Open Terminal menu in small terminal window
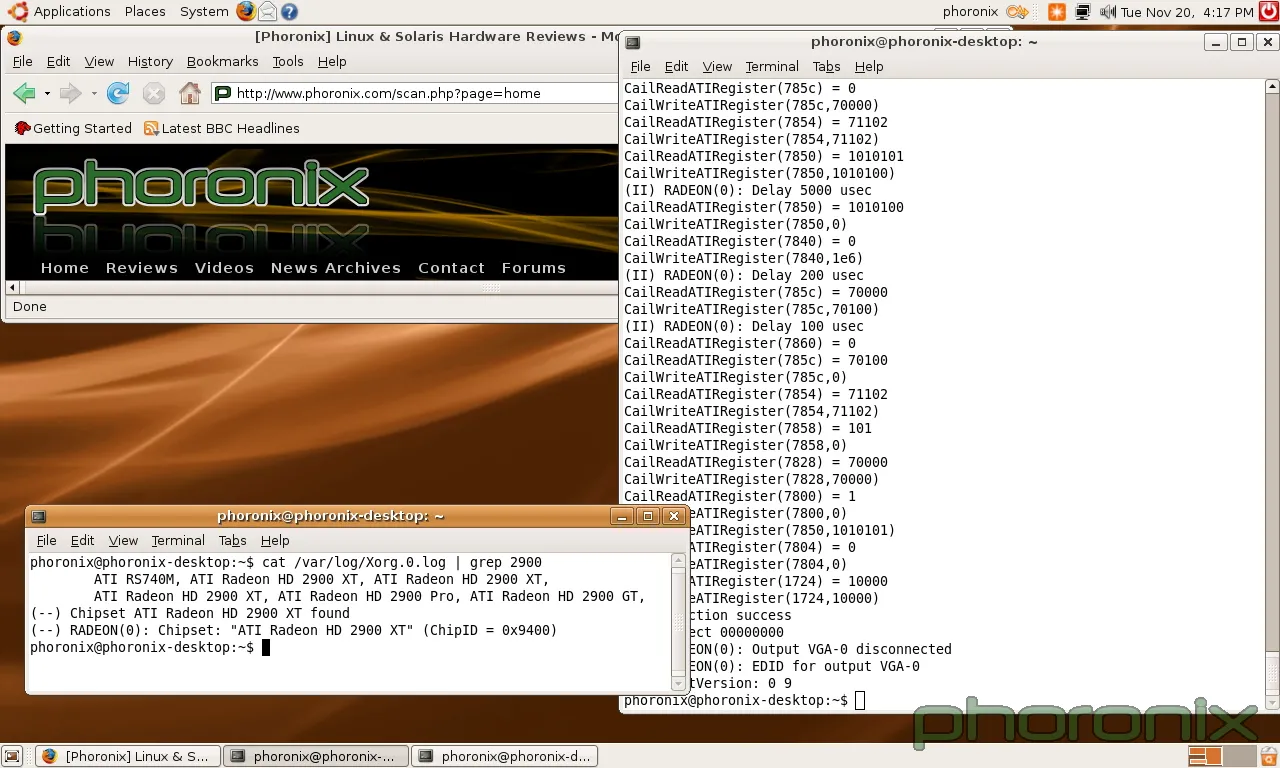The height and width of the screenshot is (768, 1280). click(x=178, y=540)
